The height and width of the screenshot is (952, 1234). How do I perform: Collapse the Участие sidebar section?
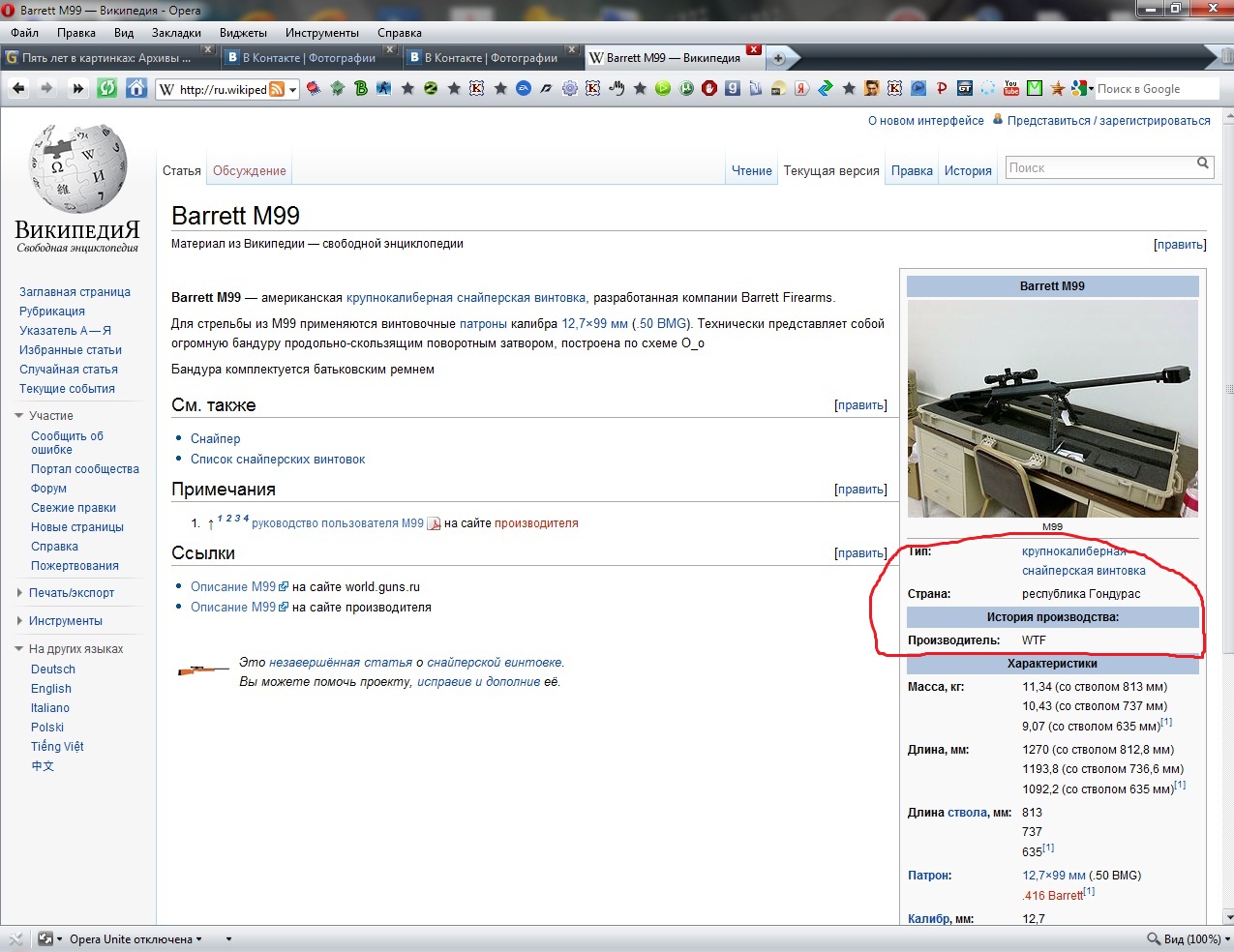[19, 416]
